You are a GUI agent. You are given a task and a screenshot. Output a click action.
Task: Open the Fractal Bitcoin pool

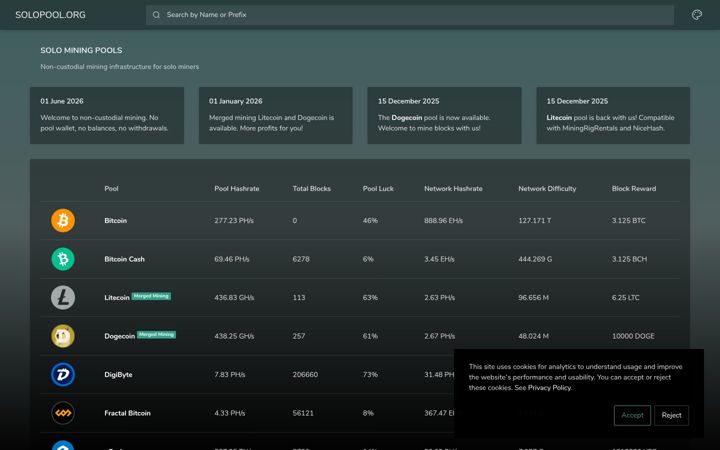[x=127, y=413]
